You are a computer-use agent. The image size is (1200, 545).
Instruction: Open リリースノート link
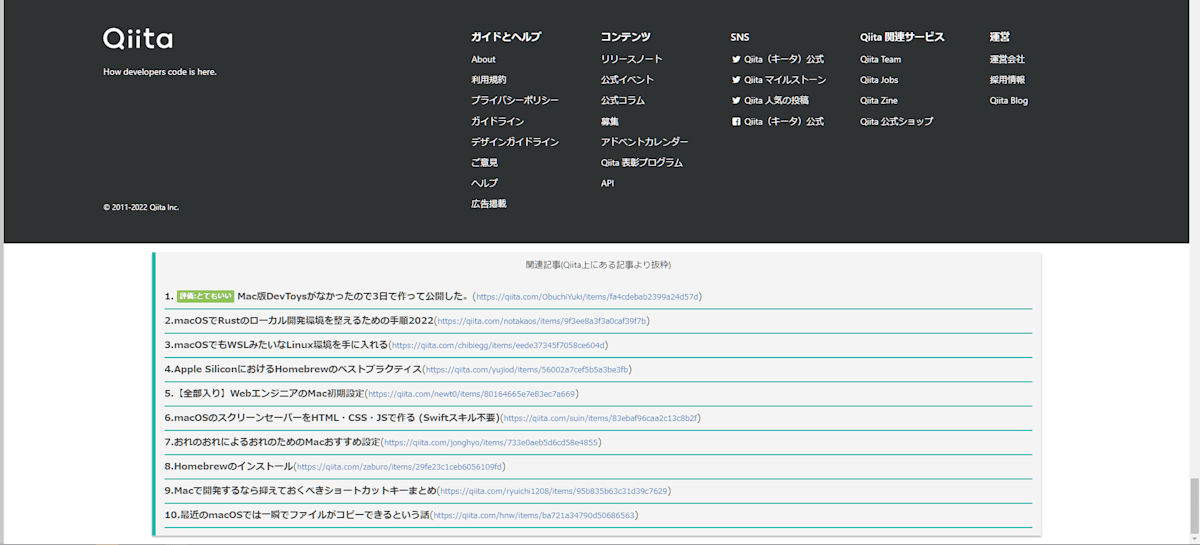click(631, 60)
